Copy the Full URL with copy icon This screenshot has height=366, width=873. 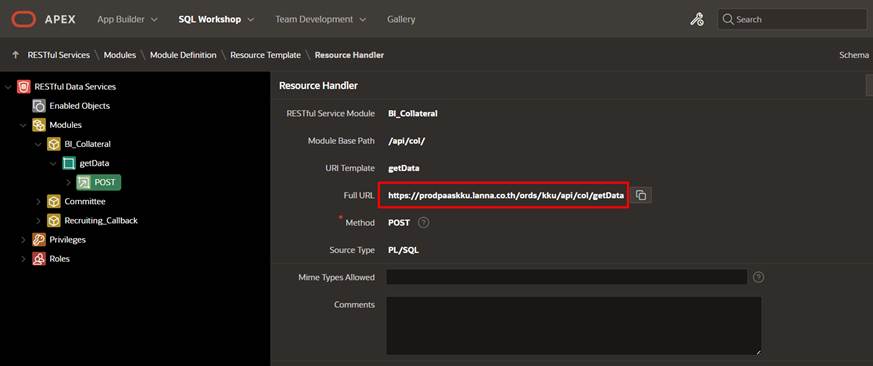(x=641, y=196)
